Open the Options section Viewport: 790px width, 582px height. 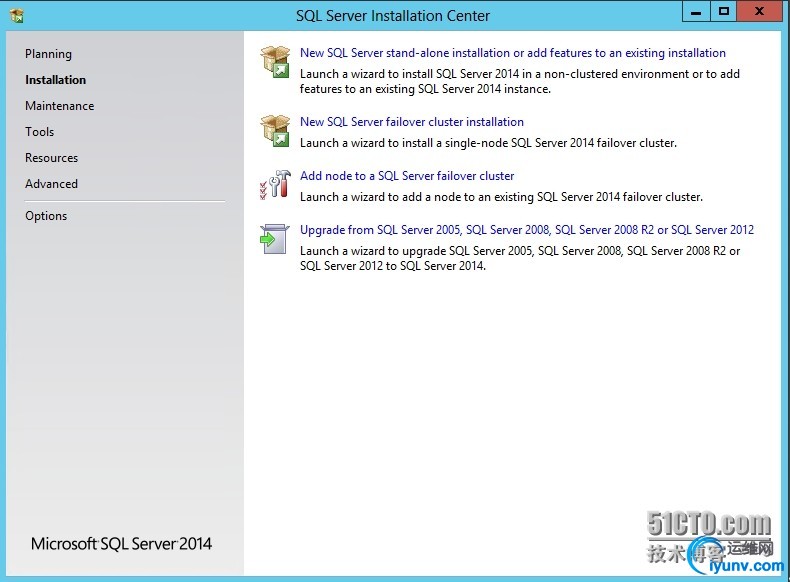[x=46, y=216]
